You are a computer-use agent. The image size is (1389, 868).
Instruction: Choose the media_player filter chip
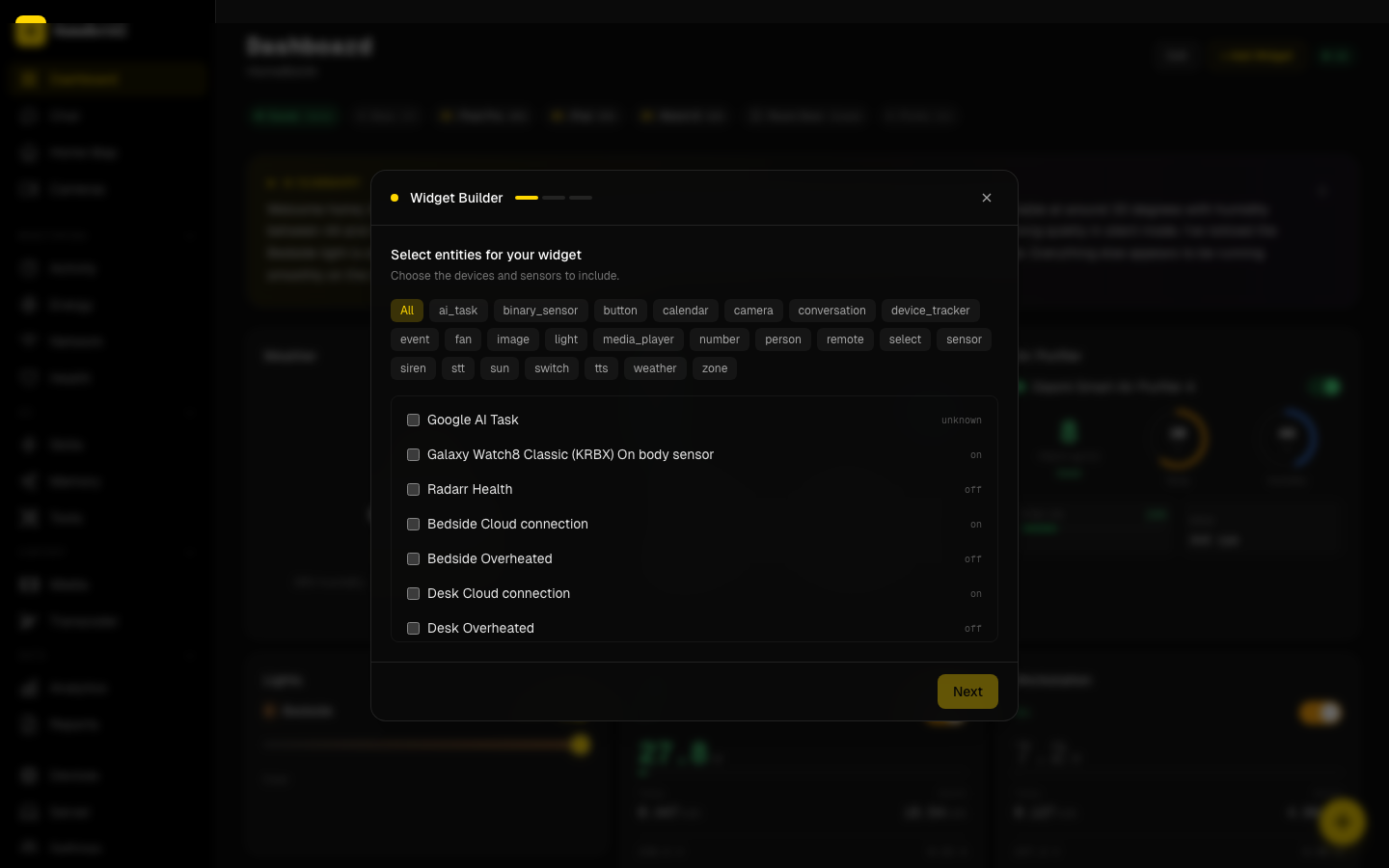(638, 339)
